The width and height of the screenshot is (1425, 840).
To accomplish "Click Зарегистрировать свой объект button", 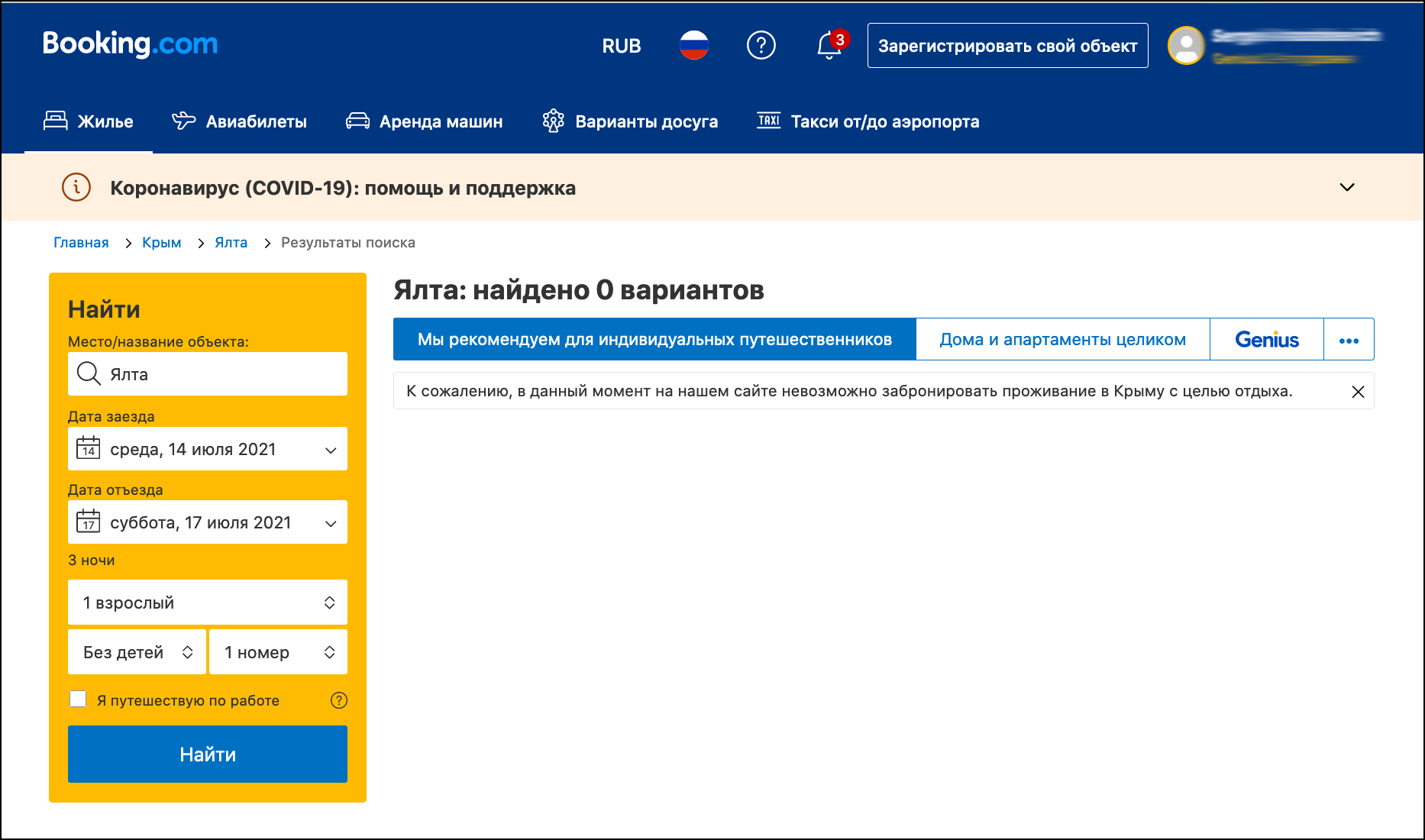I will [1007, 46].
